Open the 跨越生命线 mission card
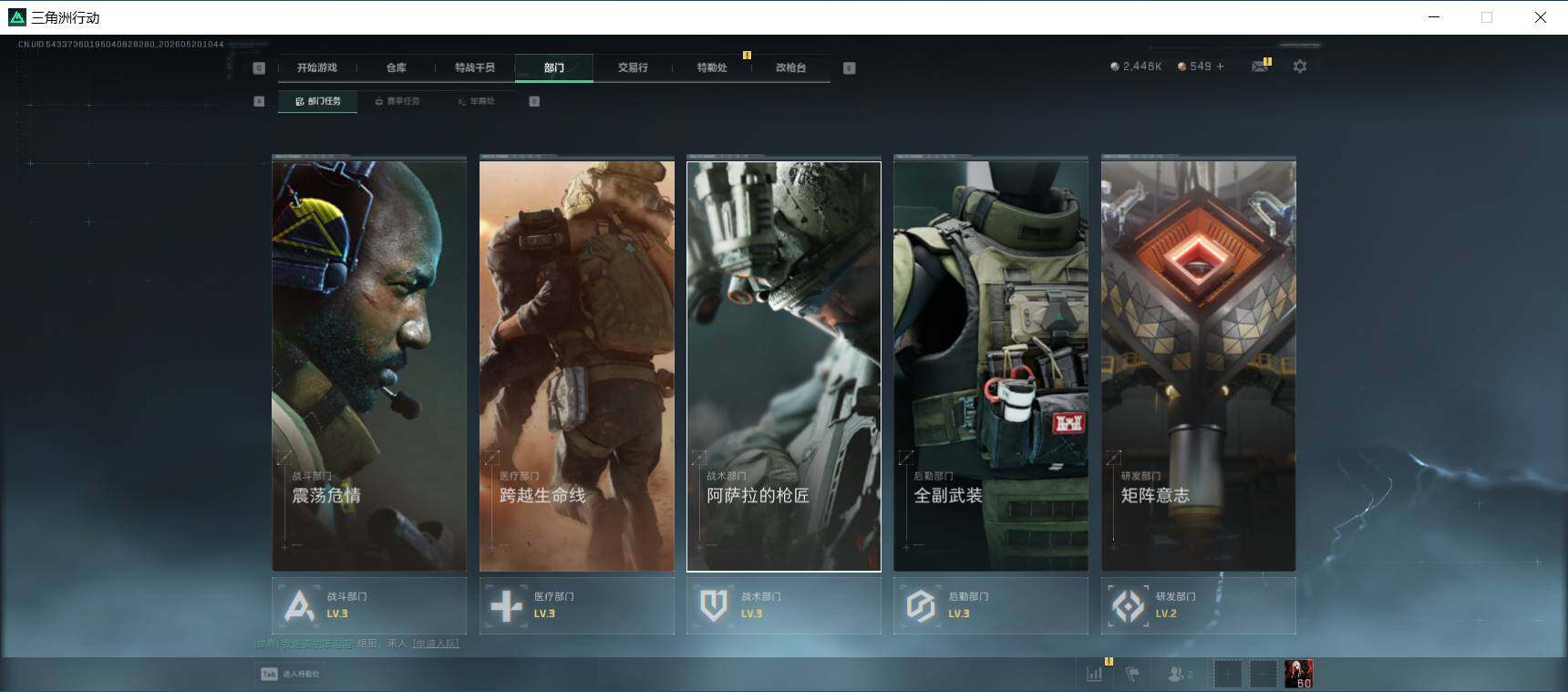1568x692 pixels. pyautogui.click(x=577, y=365)
